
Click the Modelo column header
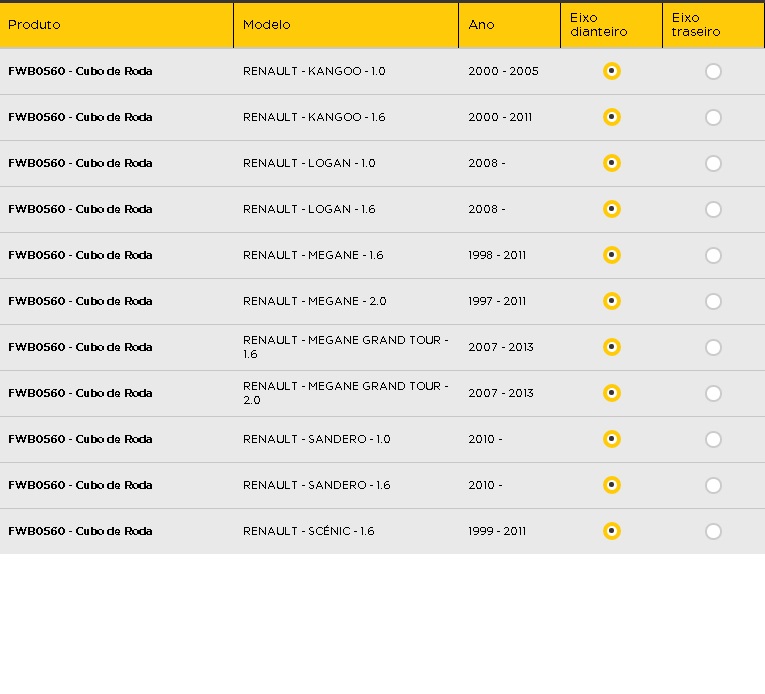tap(346, 25)
